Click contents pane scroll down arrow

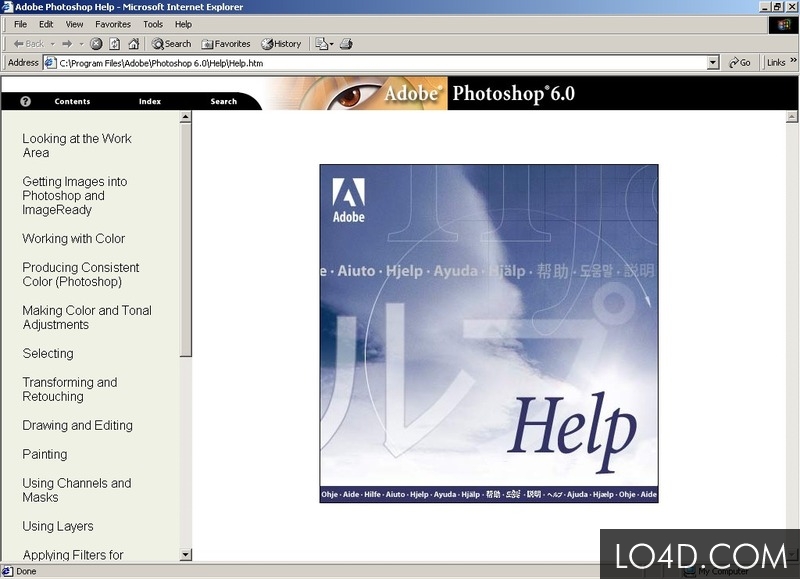pos(186,555)
